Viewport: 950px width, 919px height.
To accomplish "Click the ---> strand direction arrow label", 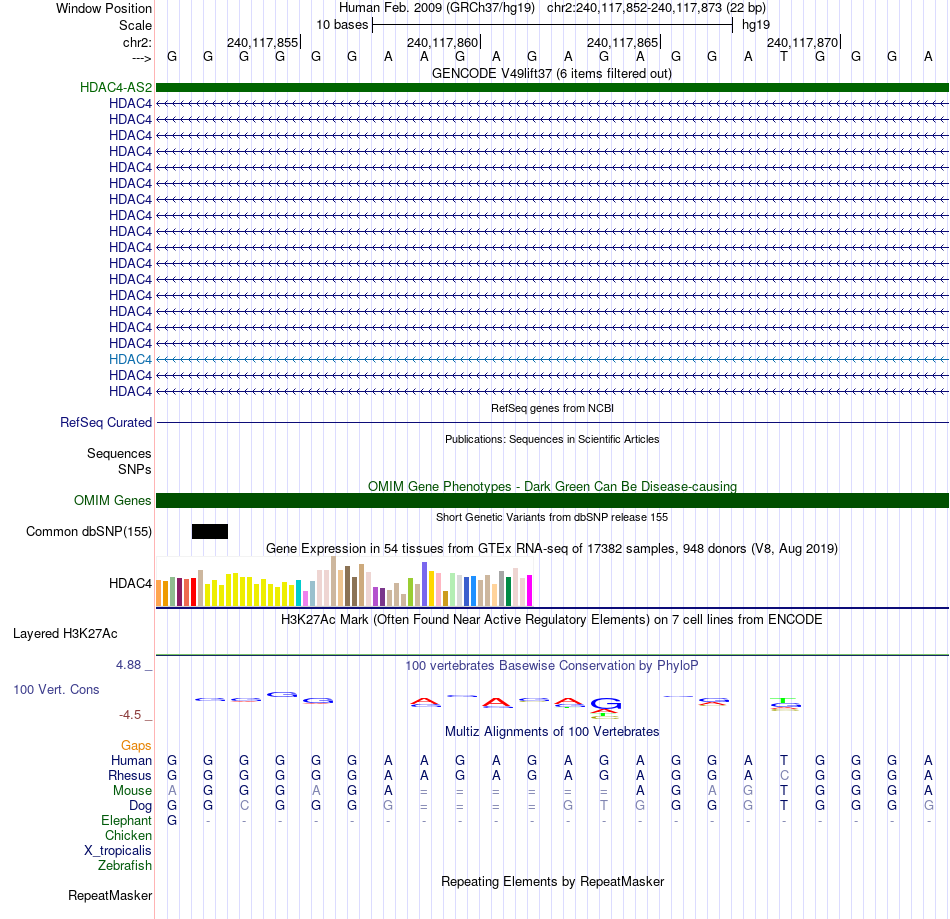I will pyautogui.click(x=142, y=58).
